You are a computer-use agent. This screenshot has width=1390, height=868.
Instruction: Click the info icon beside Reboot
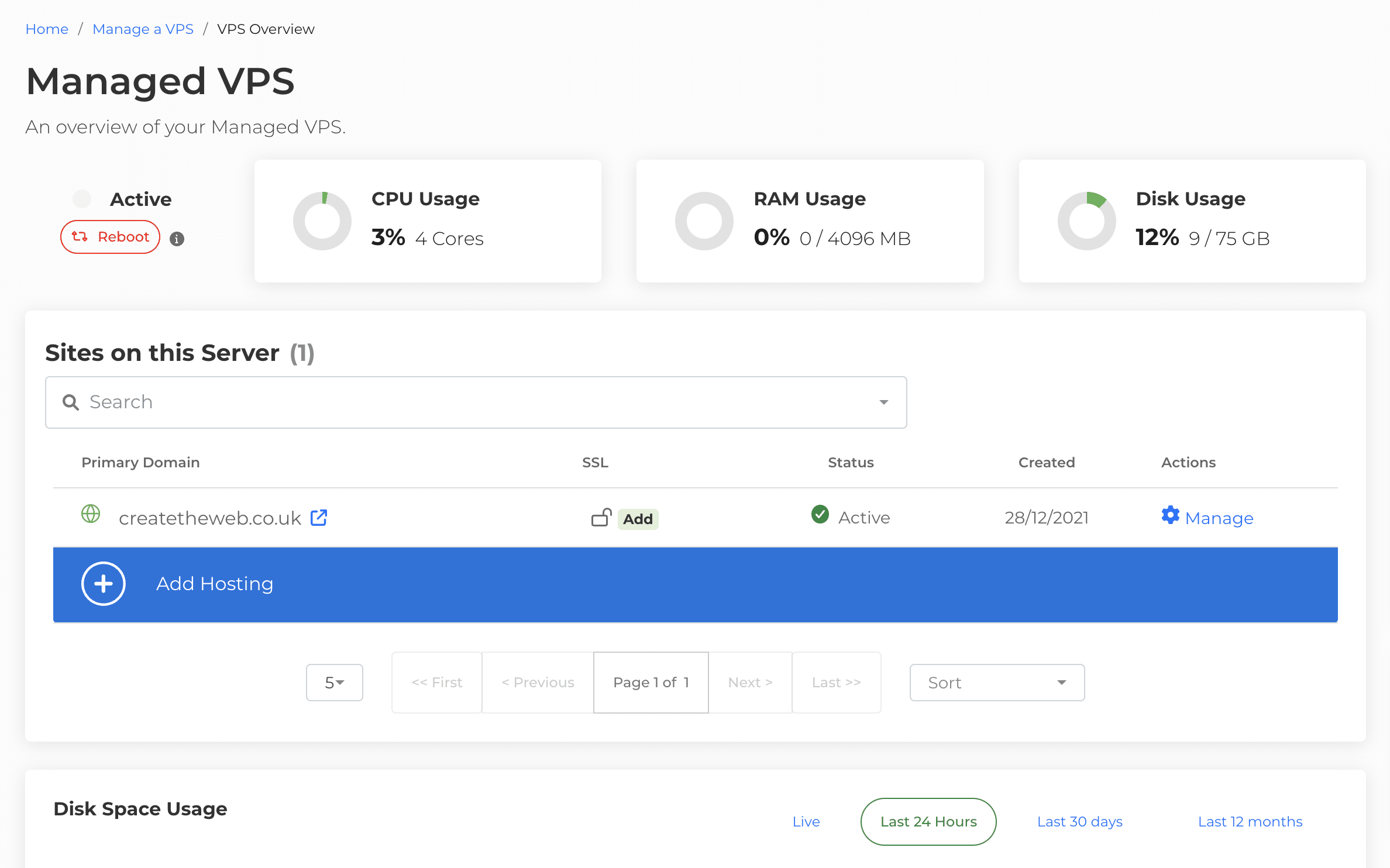click(x=177, y=239)
